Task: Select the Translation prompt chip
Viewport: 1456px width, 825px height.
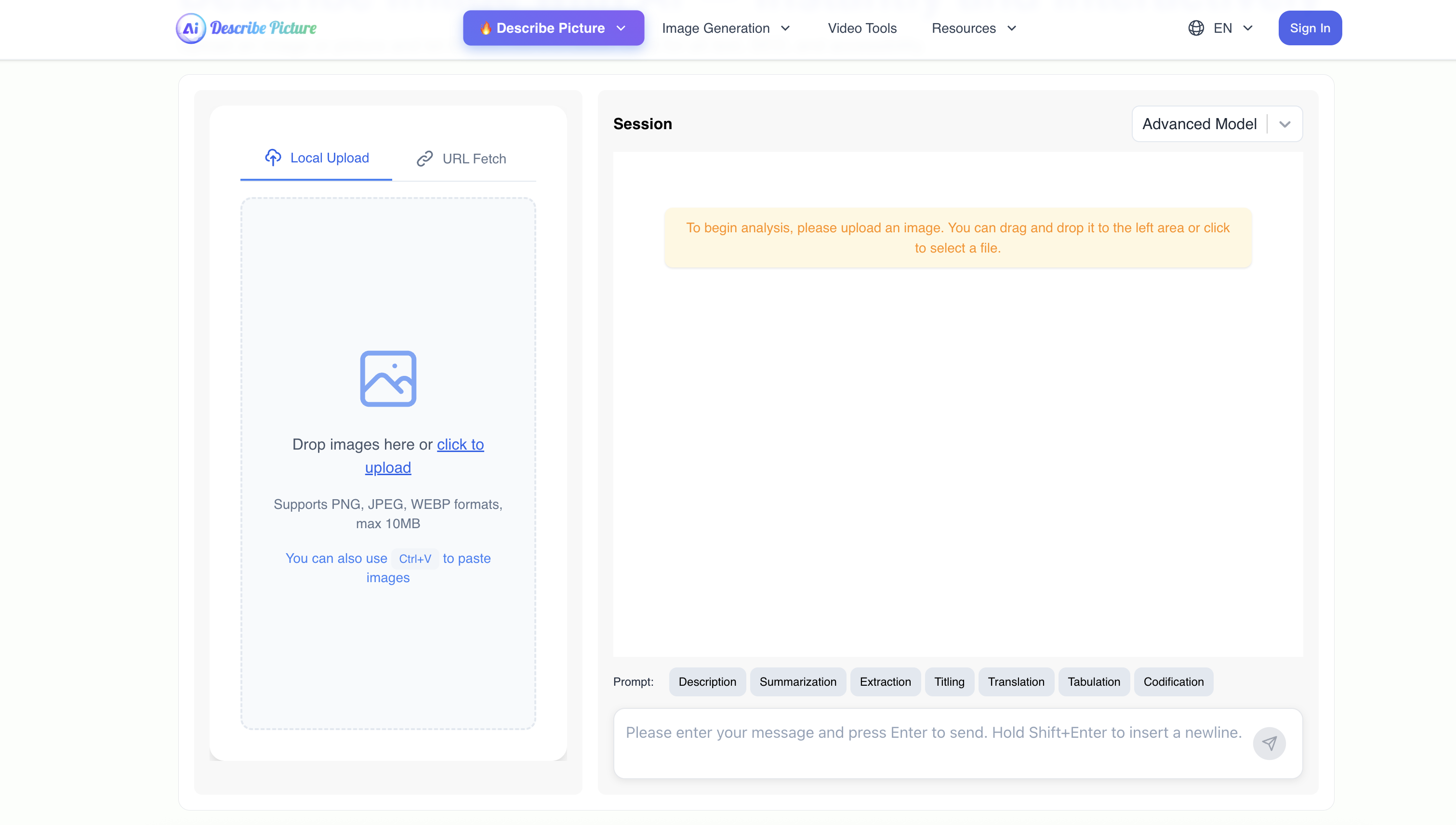Action: click(1015, 682)
